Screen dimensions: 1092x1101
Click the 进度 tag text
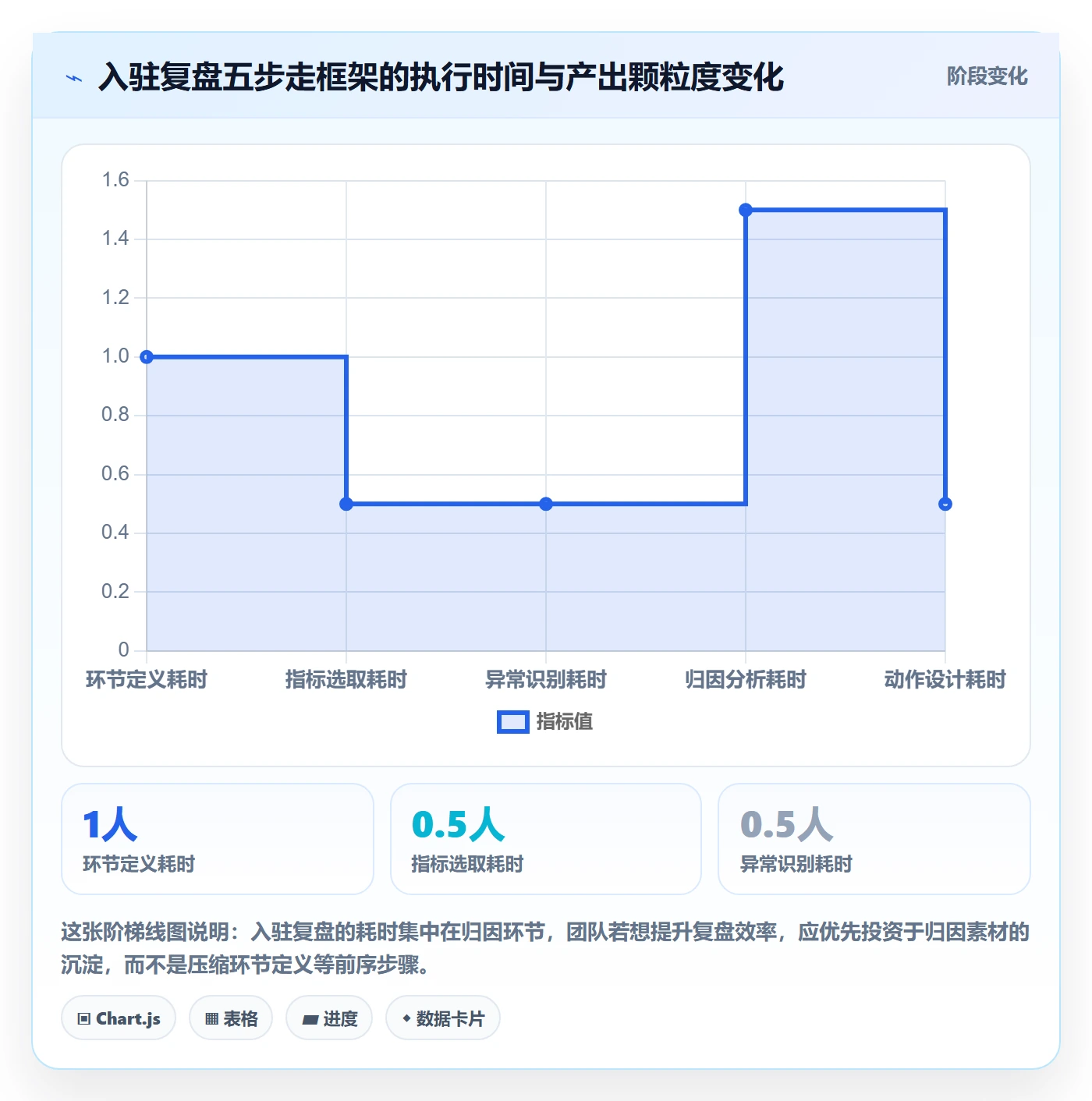point(340,1018)
